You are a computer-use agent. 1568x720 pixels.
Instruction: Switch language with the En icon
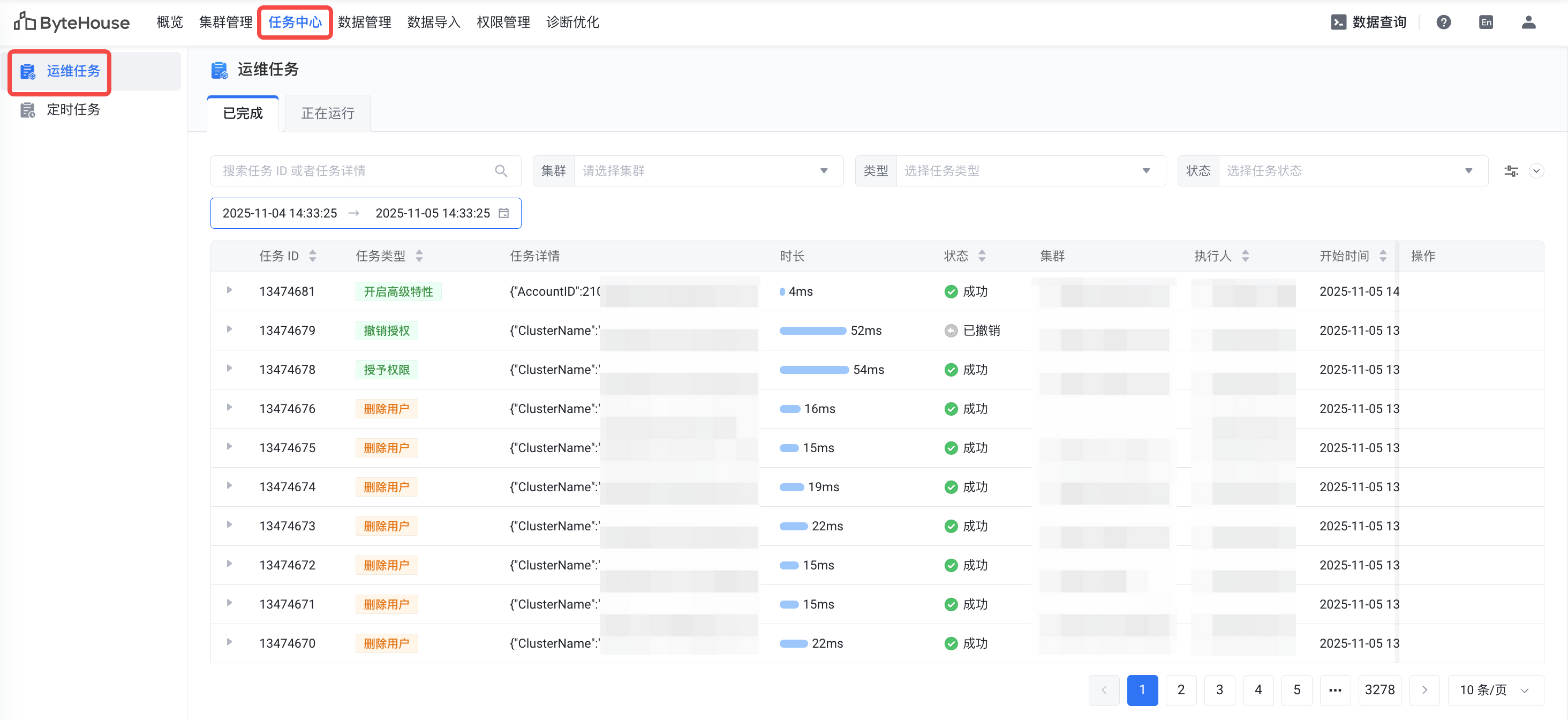point(1486,22)
